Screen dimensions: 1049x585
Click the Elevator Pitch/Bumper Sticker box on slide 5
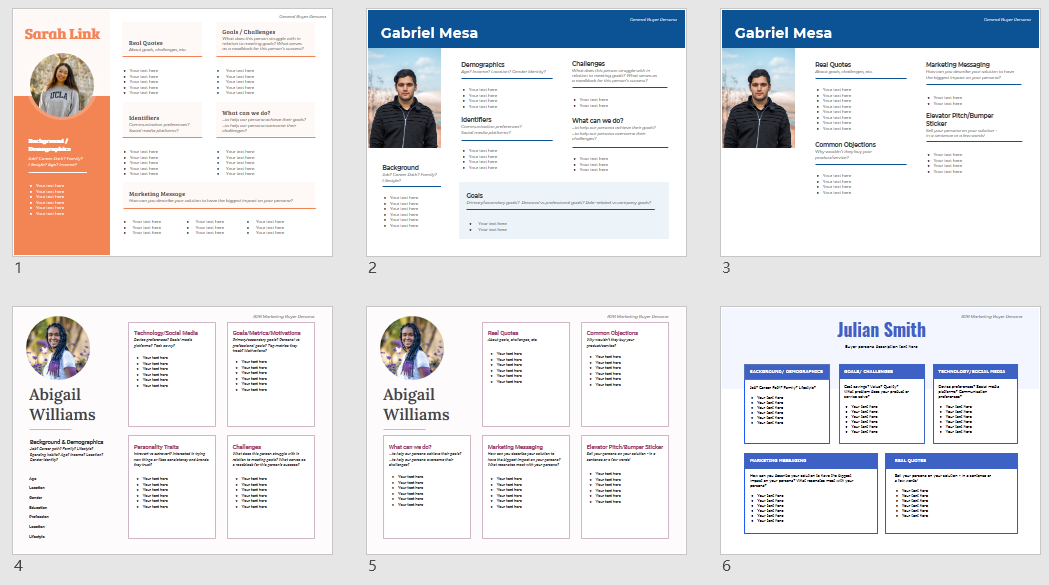(625, 487)
